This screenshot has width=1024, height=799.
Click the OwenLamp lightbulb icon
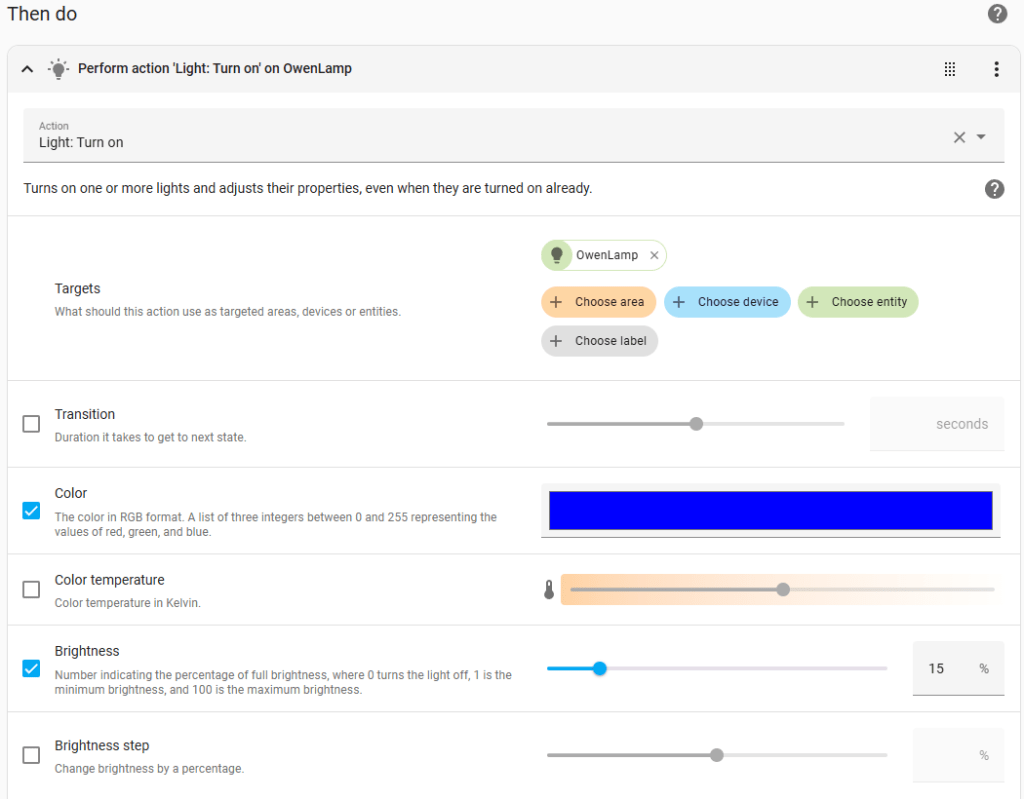coord(557,255)
